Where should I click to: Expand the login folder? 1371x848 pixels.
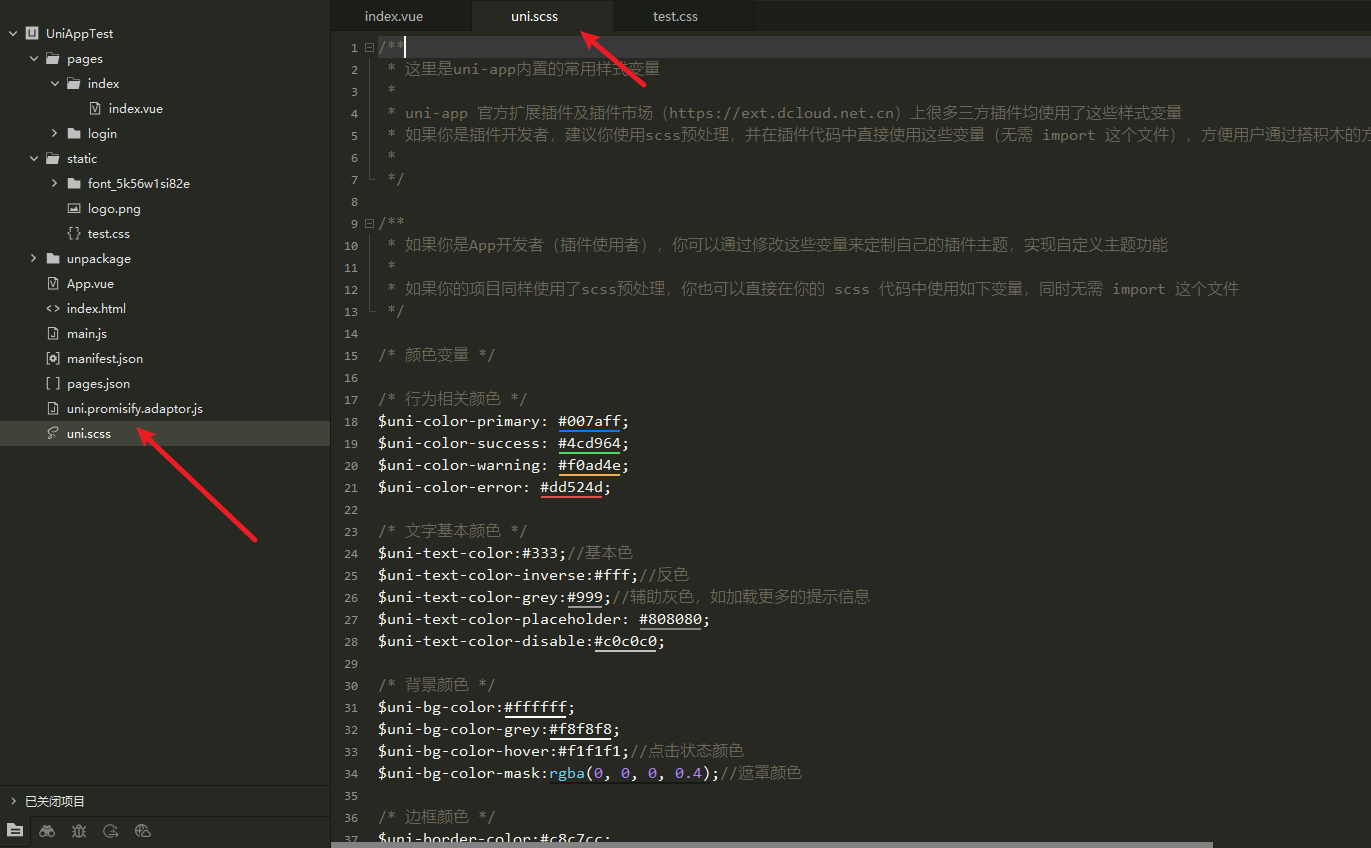tap(56, 133)
